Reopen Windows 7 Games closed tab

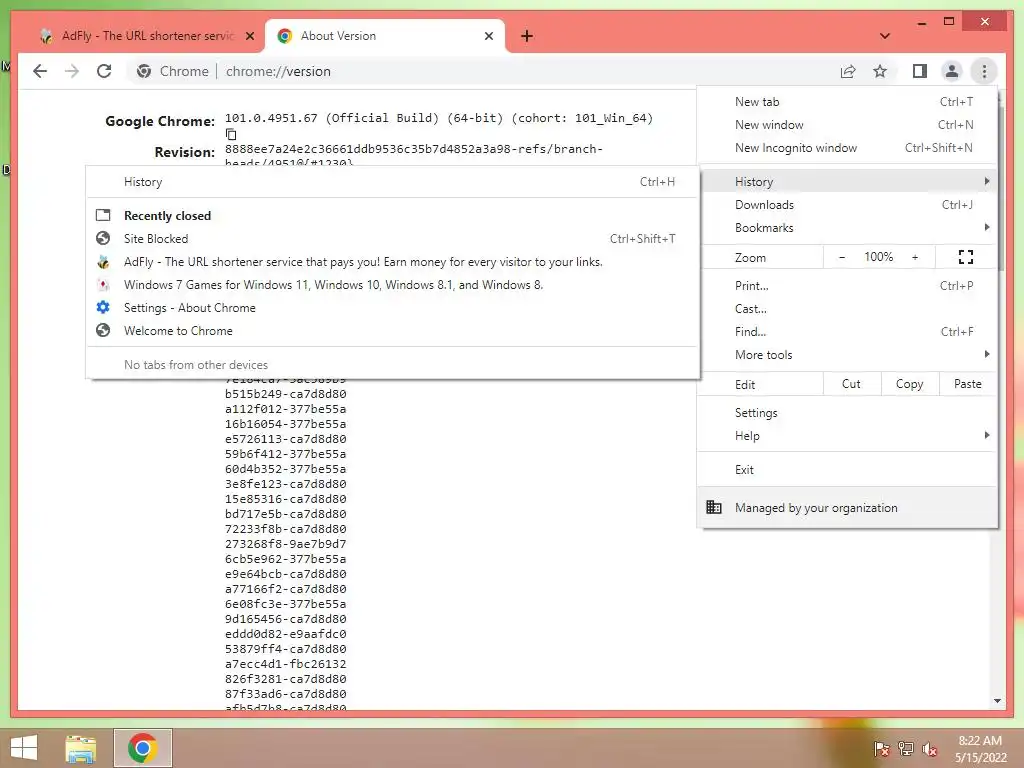392,285
